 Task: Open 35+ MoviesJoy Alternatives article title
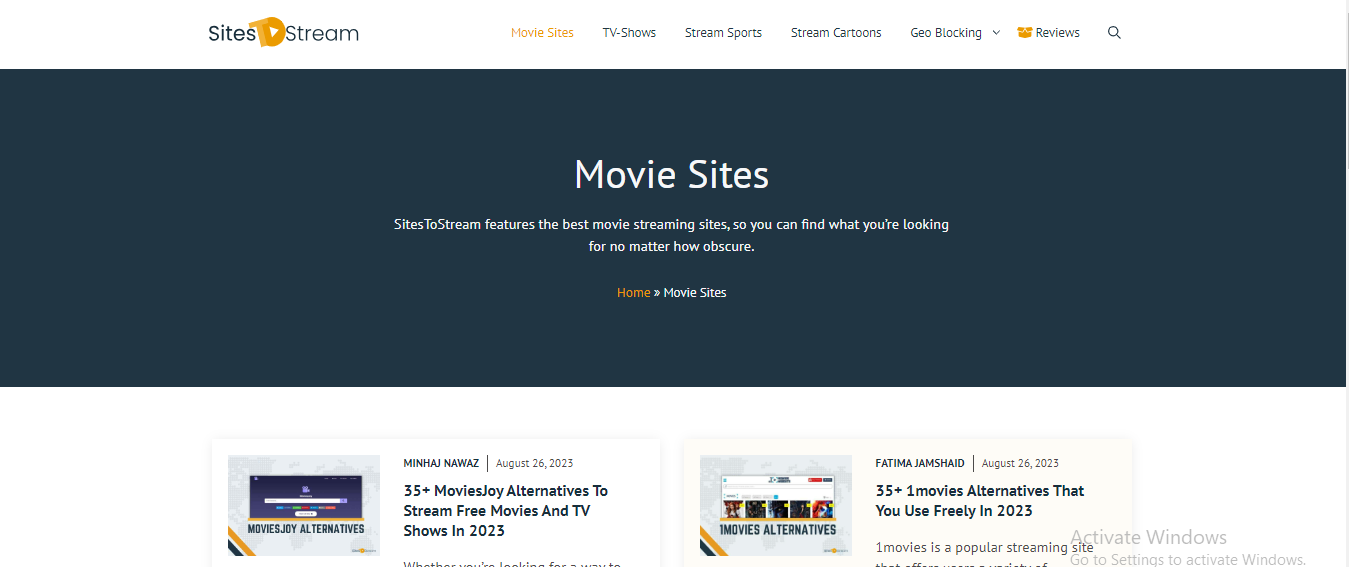pos(505,510)
